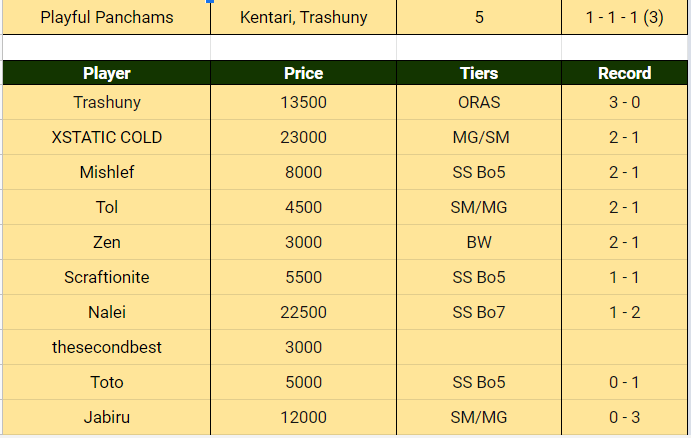Select the Kentari, Trashuny cell
The image size is (691, 438).
click(303, 17)
